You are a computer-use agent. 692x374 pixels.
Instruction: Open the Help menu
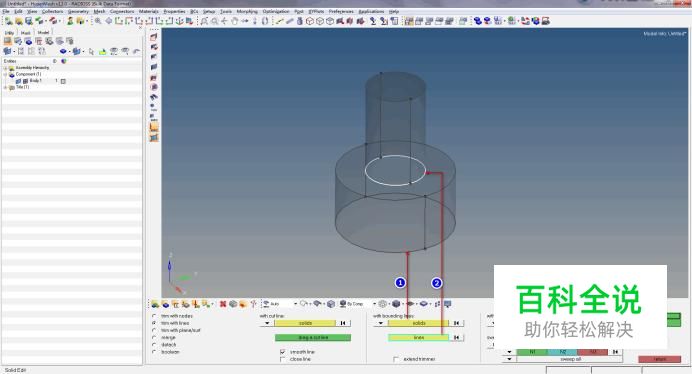click(x=394, y=11)
